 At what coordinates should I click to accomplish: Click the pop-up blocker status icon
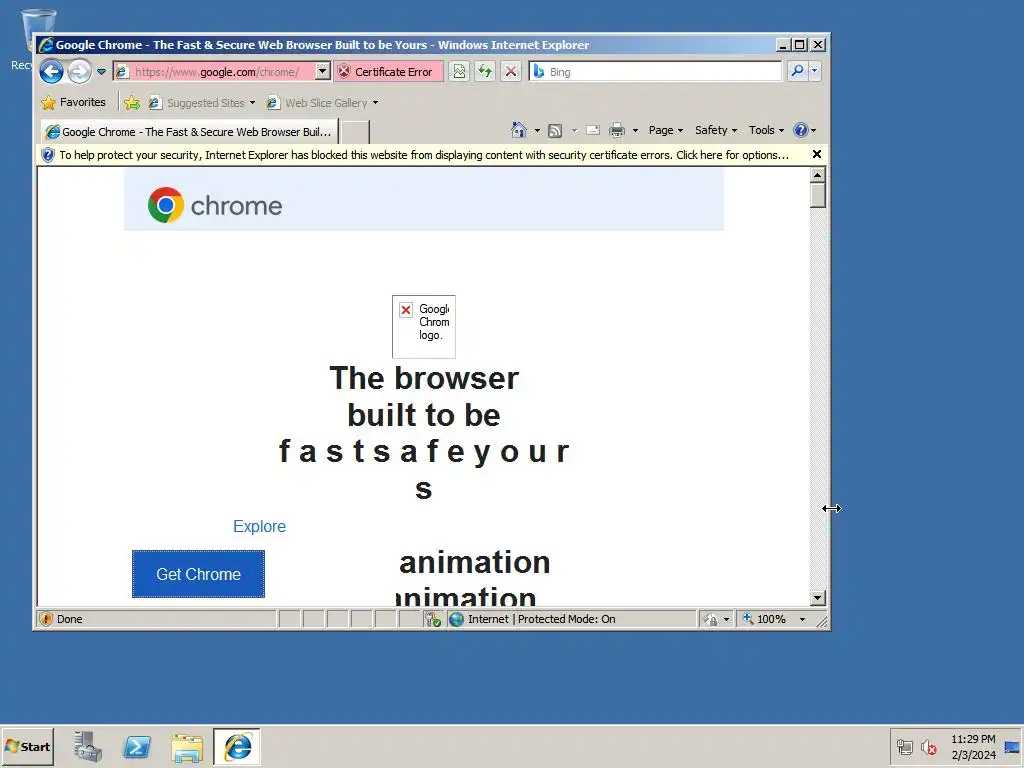point(433,619)
